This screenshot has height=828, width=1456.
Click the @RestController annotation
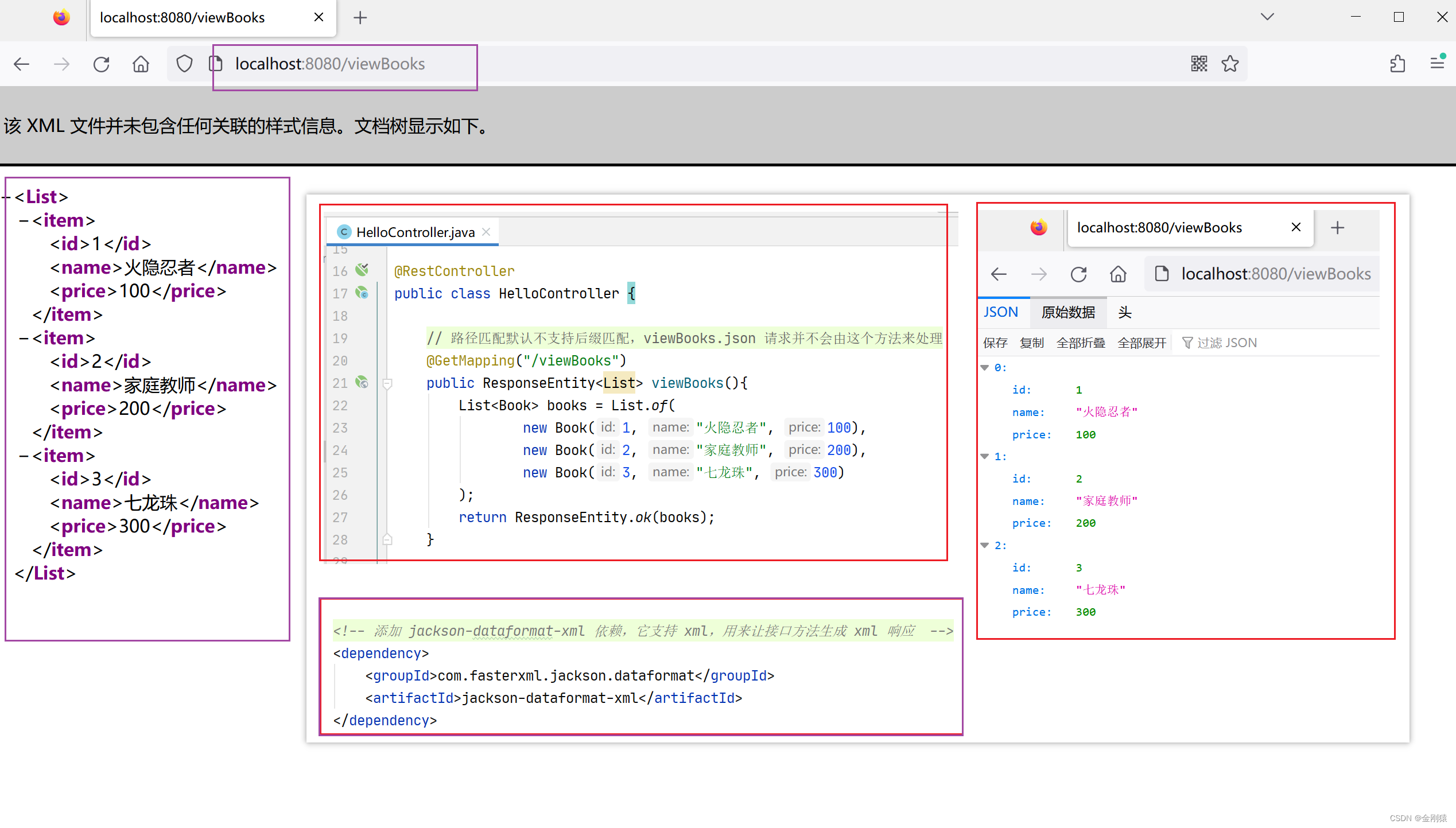[x=454, y=271]
